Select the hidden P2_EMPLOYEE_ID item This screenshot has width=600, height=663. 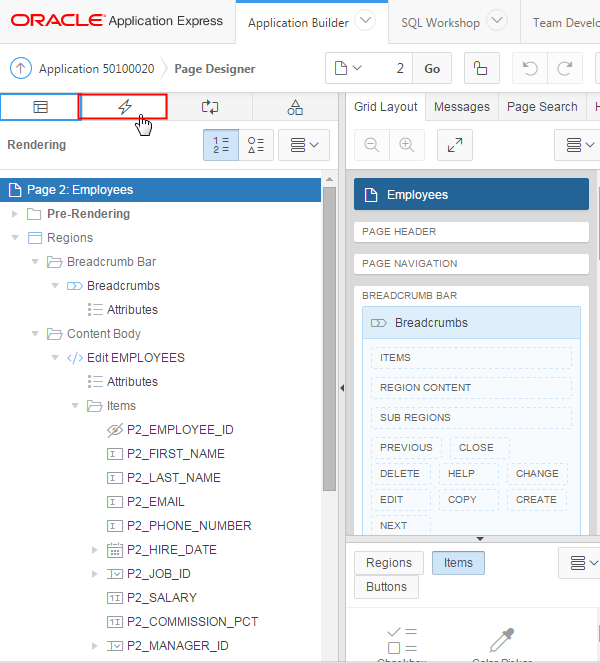click(x=180, y=430)
